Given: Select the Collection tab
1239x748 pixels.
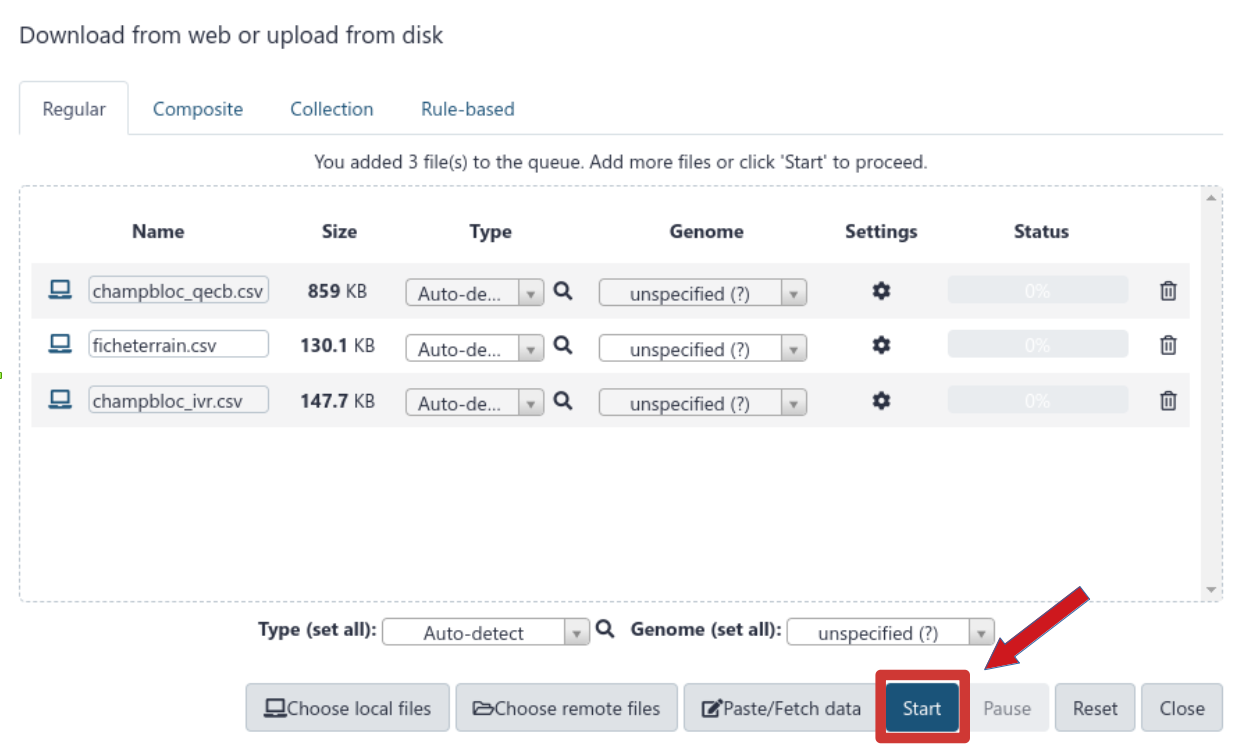Looking at the screenshot, I should pyautogui.click(x=332, y=109).
